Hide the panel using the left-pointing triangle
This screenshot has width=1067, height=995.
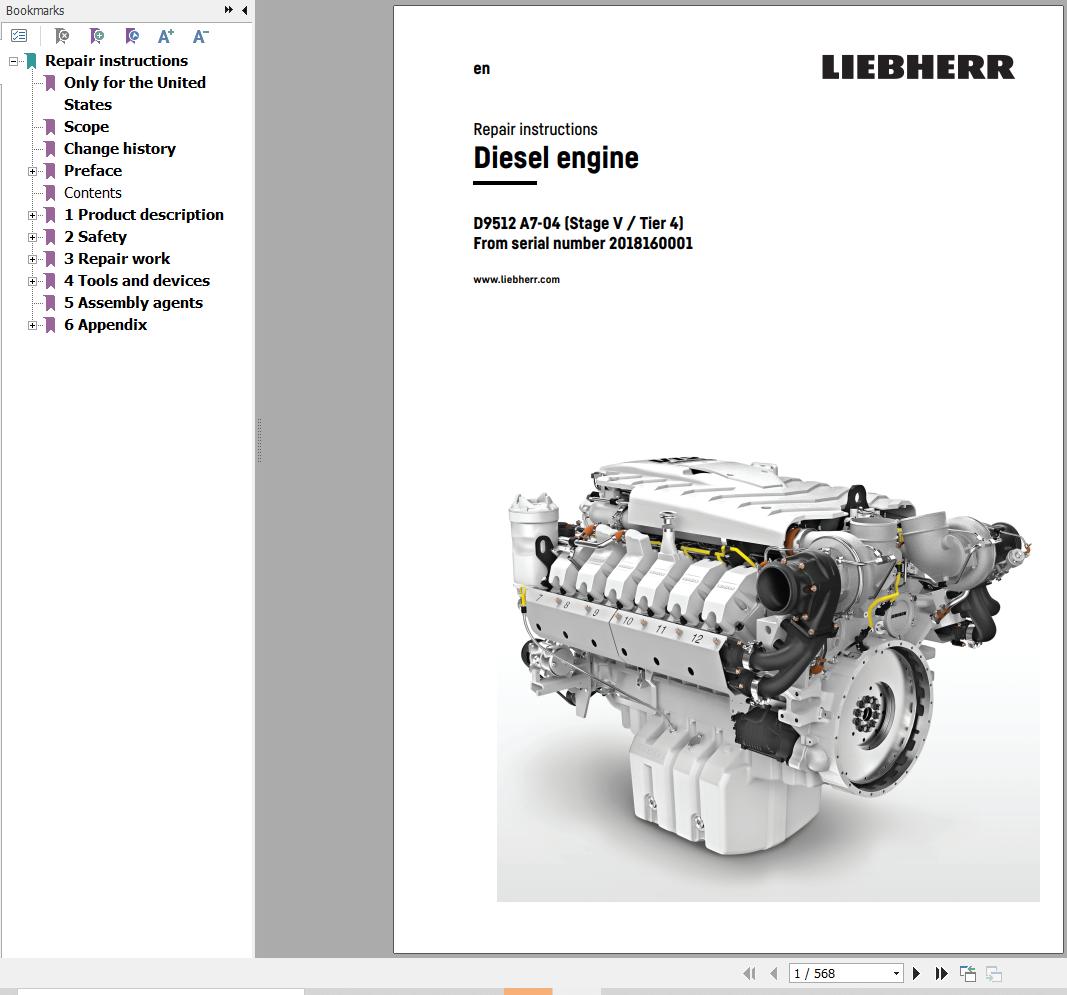click(x=244, y=10)
